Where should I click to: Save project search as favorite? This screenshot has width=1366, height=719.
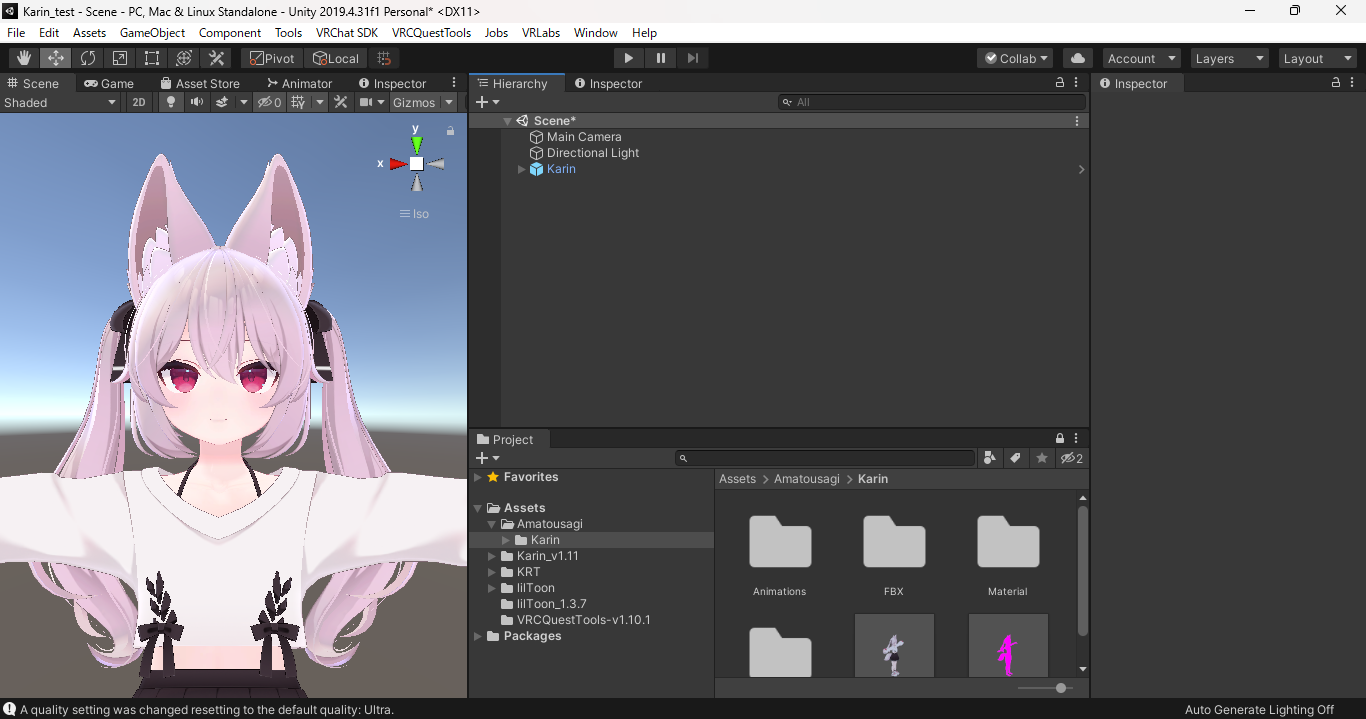(x=1042, y=458)
